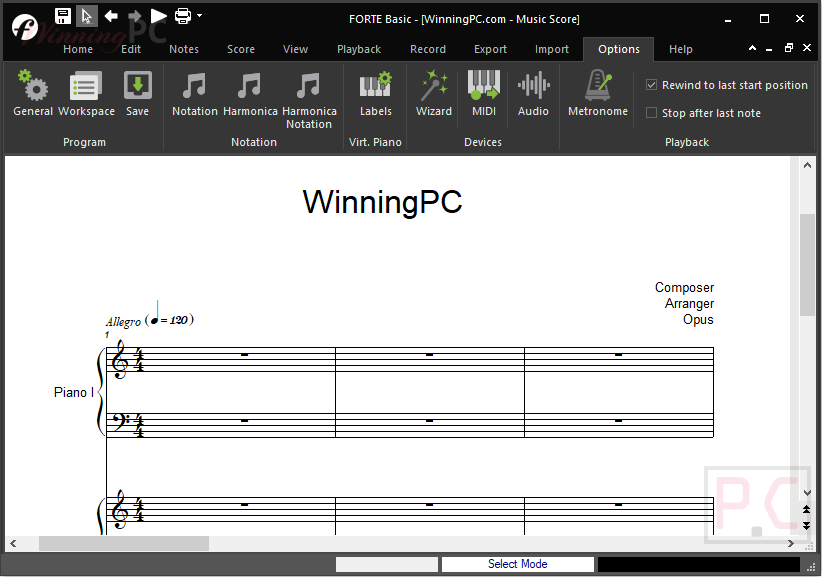Viewport: 822px width, 577px height.
Task: Launch the devices Wizard
Action: (x=434, y=93)
